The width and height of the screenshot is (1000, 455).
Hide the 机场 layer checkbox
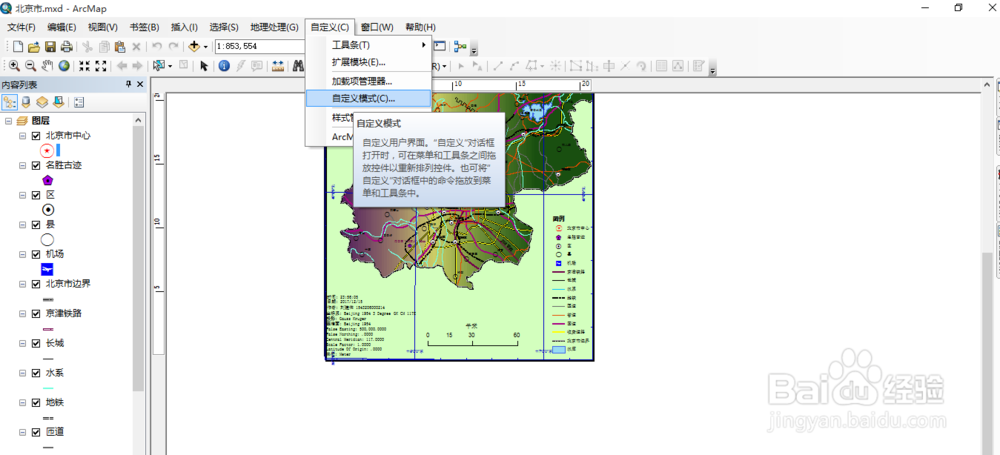(36, 254)
